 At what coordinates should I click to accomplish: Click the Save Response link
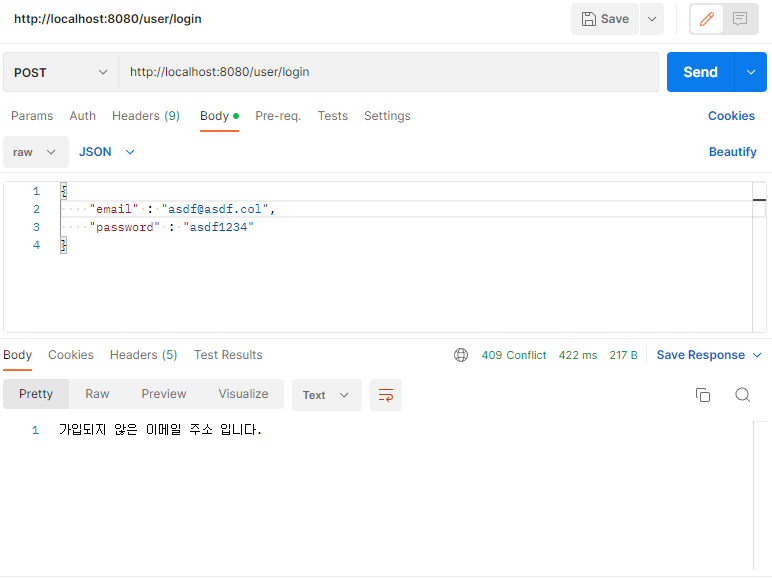tap(700, 355)
